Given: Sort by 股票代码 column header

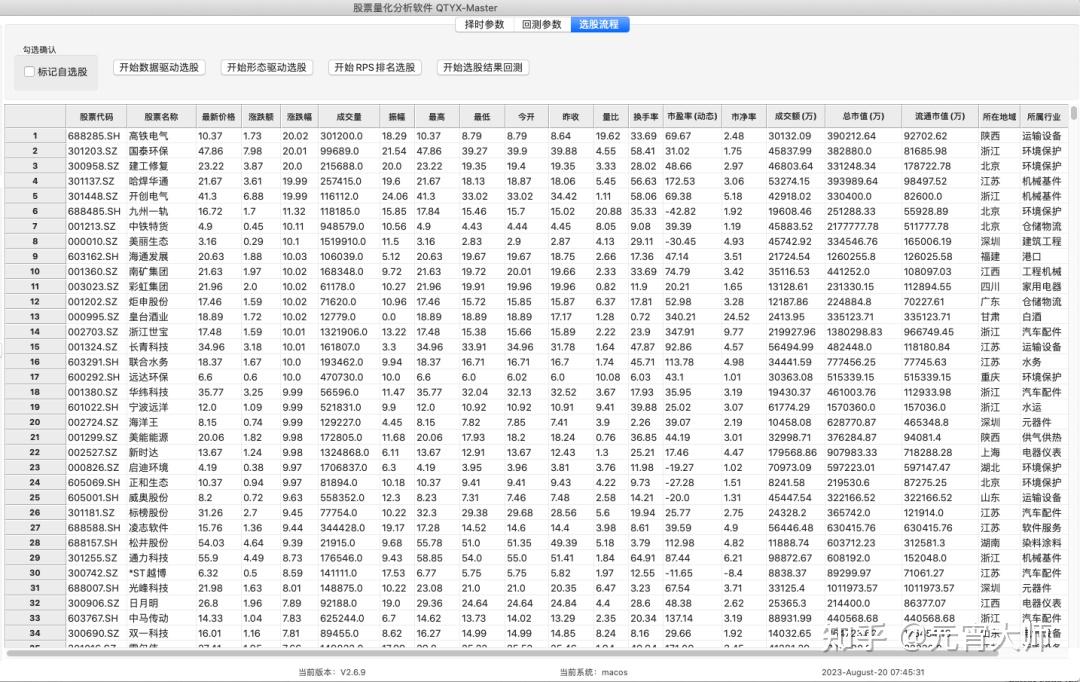Looking at the screenshot, I should pyautogui.click(x=96, y=117).
